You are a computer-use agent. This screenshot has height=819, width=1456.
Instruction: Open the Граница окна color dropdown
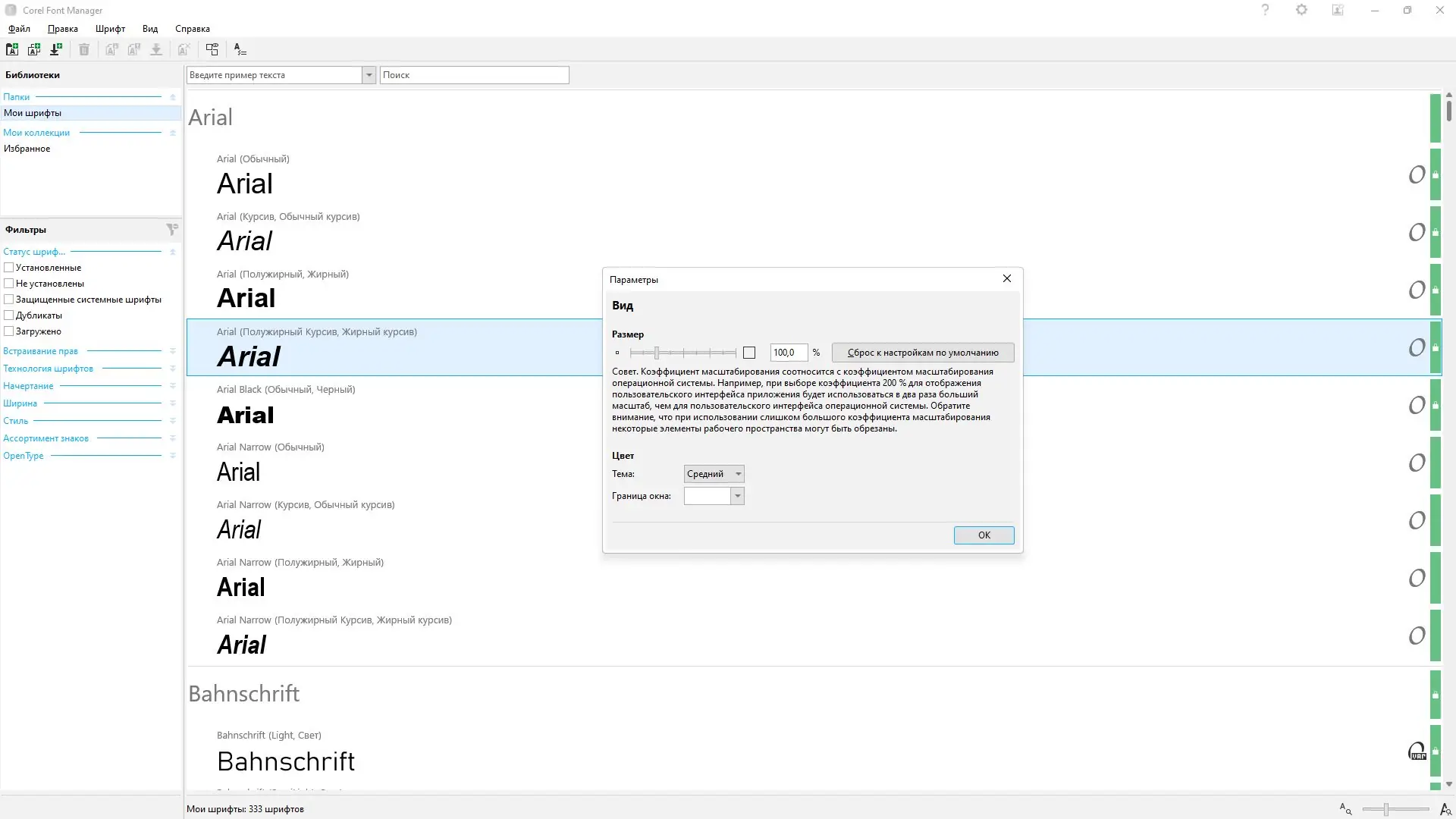[736, 496]
